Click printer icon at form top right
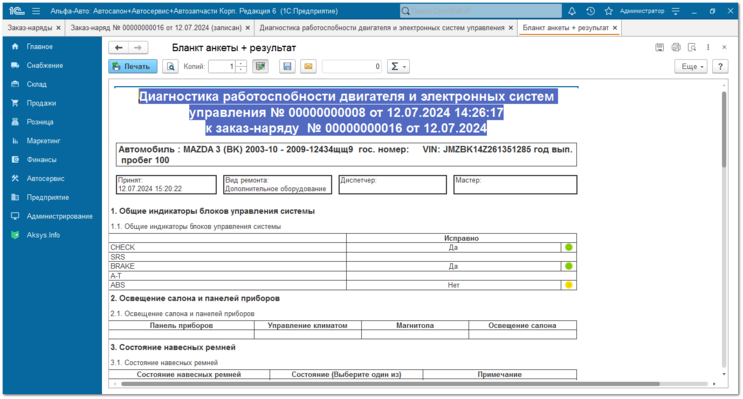743x399 pixels. tap(676, 47)
